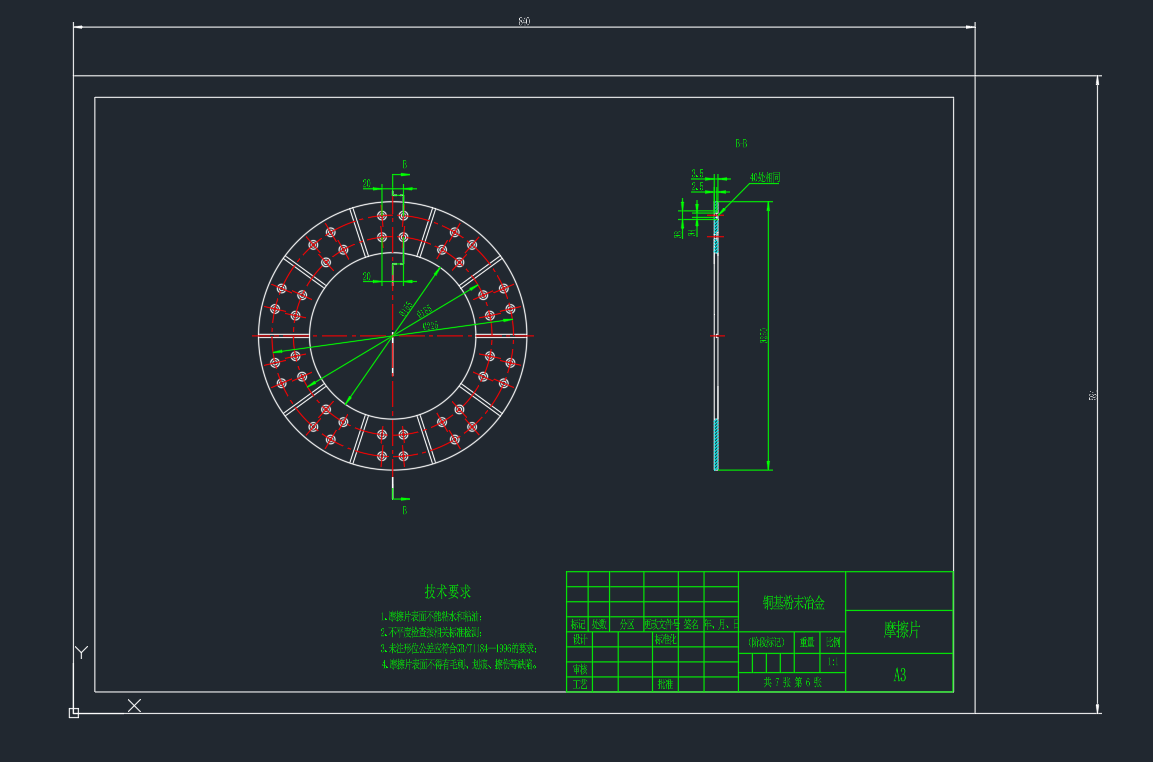This screenshot has height=762, width=1153.
Task: Pick technical requirement line 1 about 粘水和粘油
Action: [x=432, y=616]
